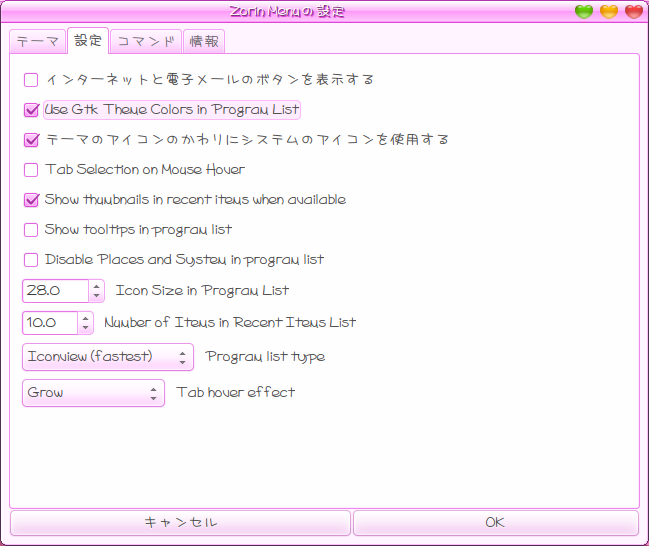Viewport: 649px width, 546px height.
Task: Check Disable Places and System in program list
Action: [31, 260]
